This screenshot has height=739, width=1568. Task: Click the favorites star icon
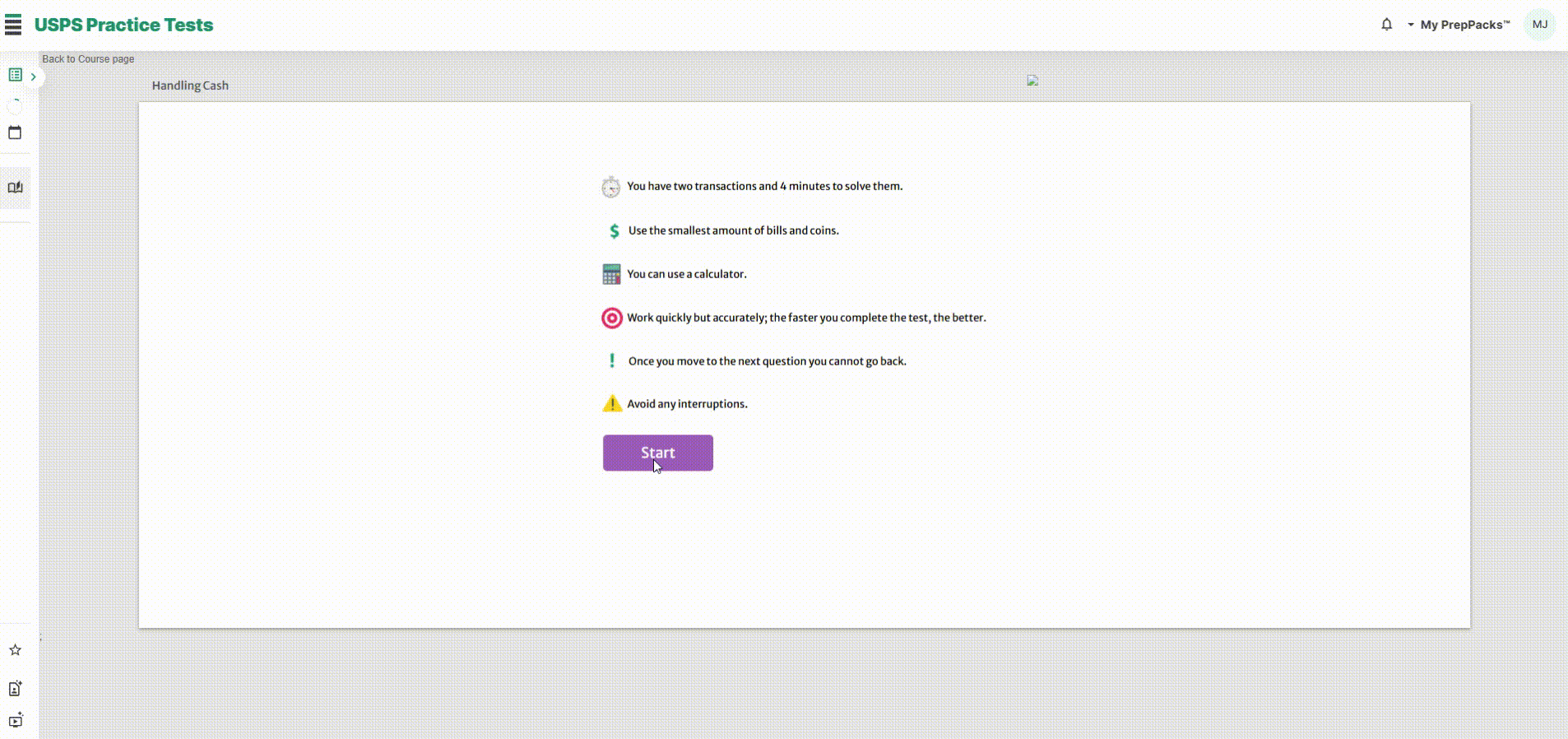pyautogui.click(x=15, y=650)
